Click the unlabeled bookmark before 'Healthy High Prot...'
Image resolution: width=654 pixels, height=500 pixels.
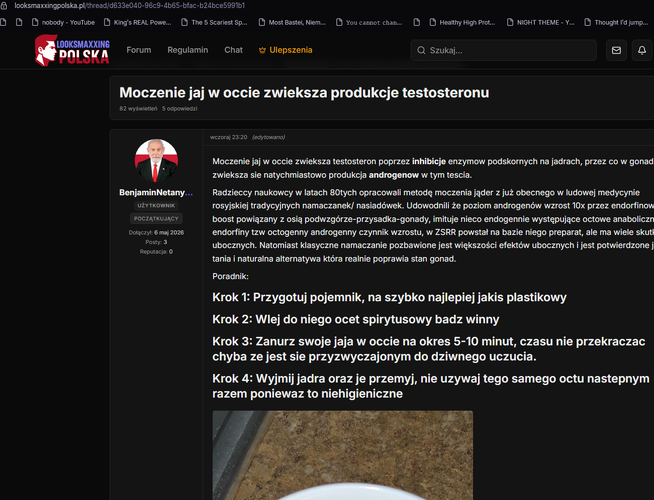tap(417, 23)
